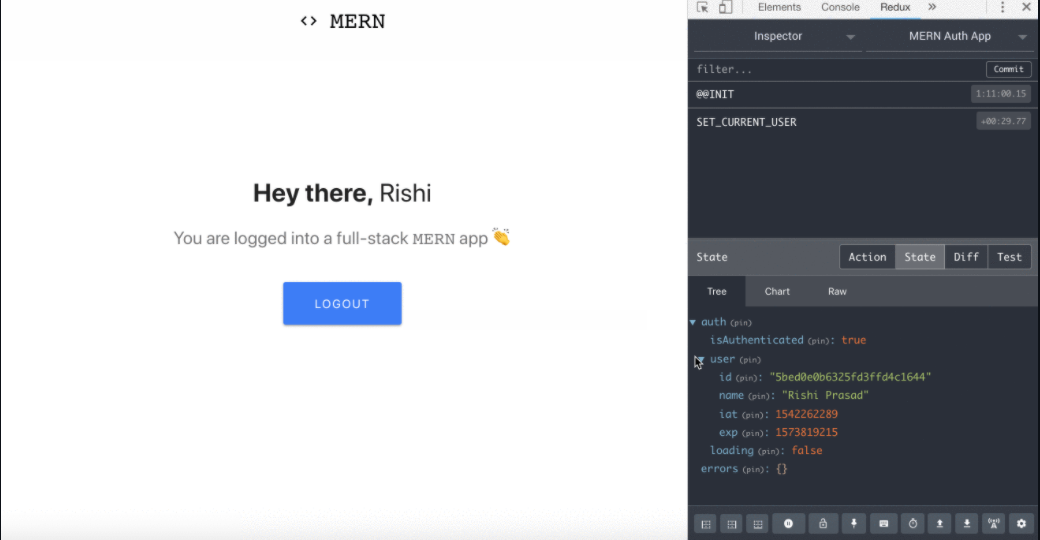Switch view to Diff
Viewport: 1040px width, 540px height.
tap(966, 257)
